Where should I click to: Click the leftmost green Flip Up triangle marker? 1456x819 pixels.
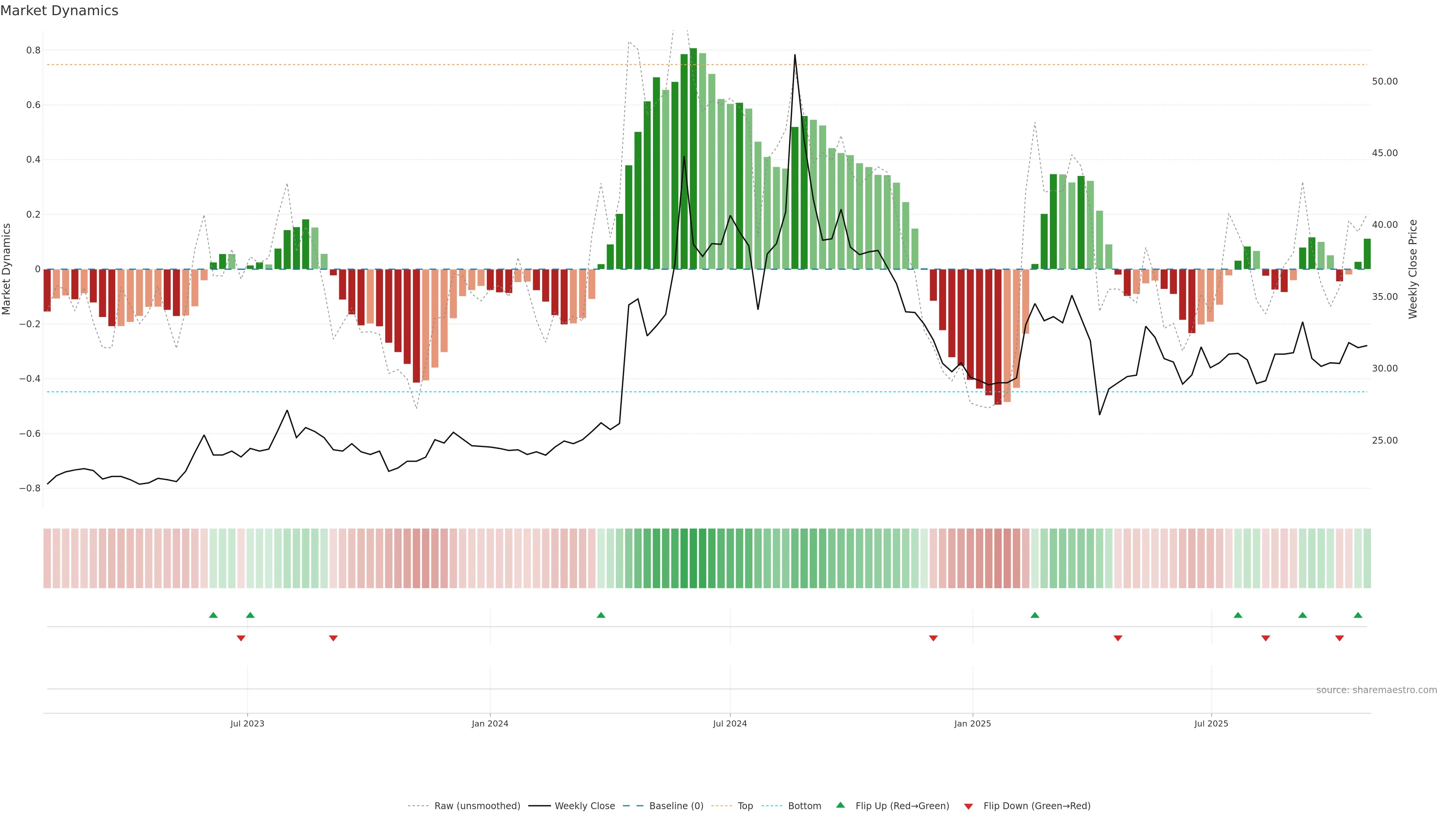[x=213, y=615]
